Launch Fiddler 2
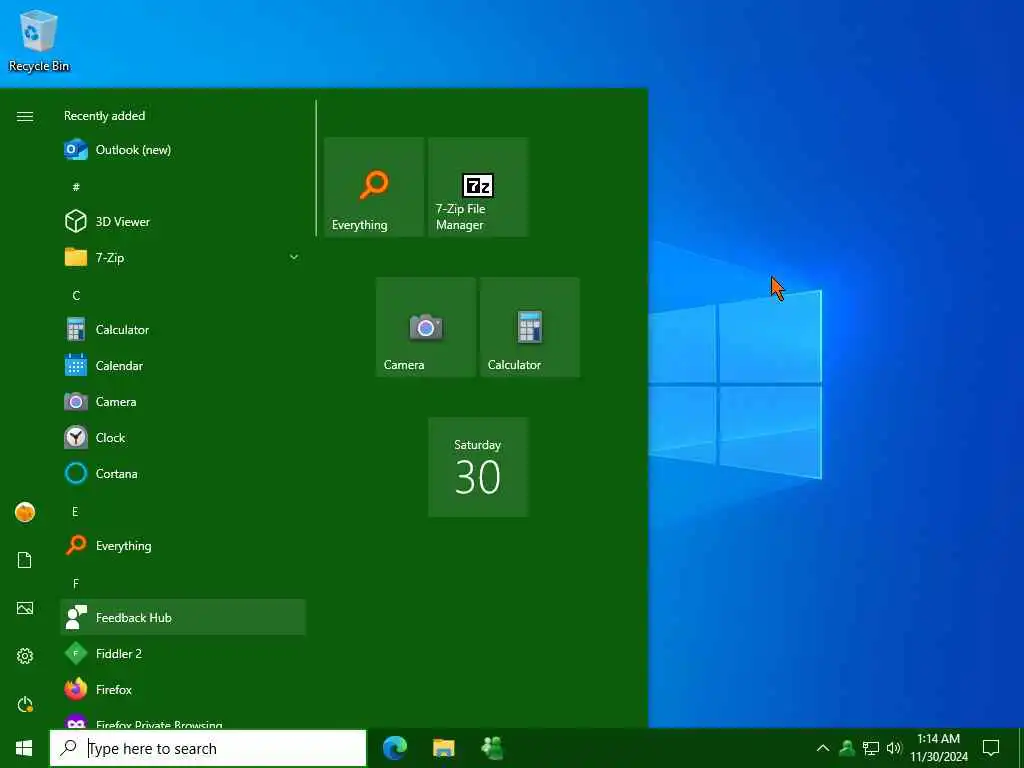Image resolution: width=1024 pixels, height=768 pixels. point(183,653)
